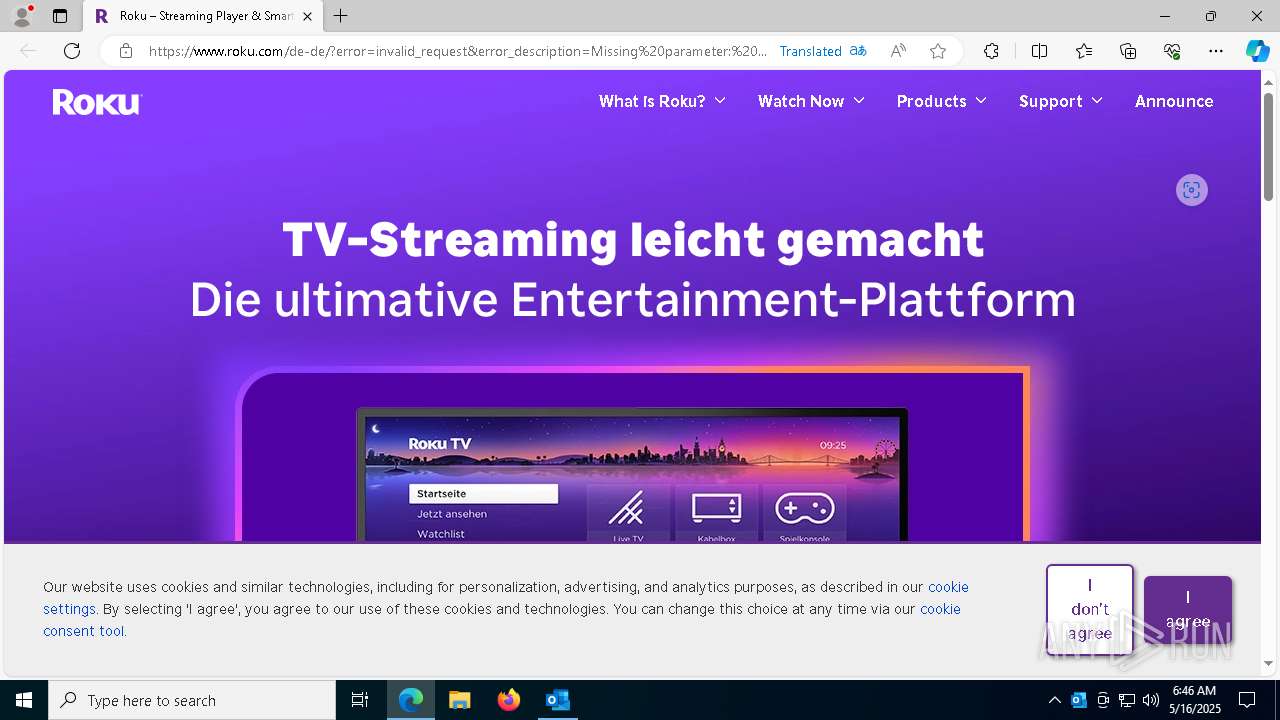This screenshot has width=1280, height=720.
Task: Open notification center
Action: 1247,700
